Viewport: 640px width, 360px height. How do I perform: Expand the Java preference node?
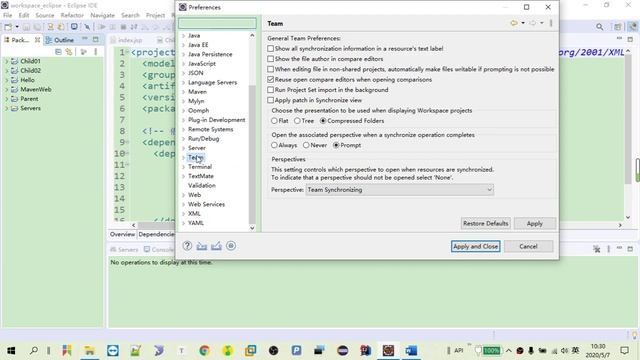[183, 36]
